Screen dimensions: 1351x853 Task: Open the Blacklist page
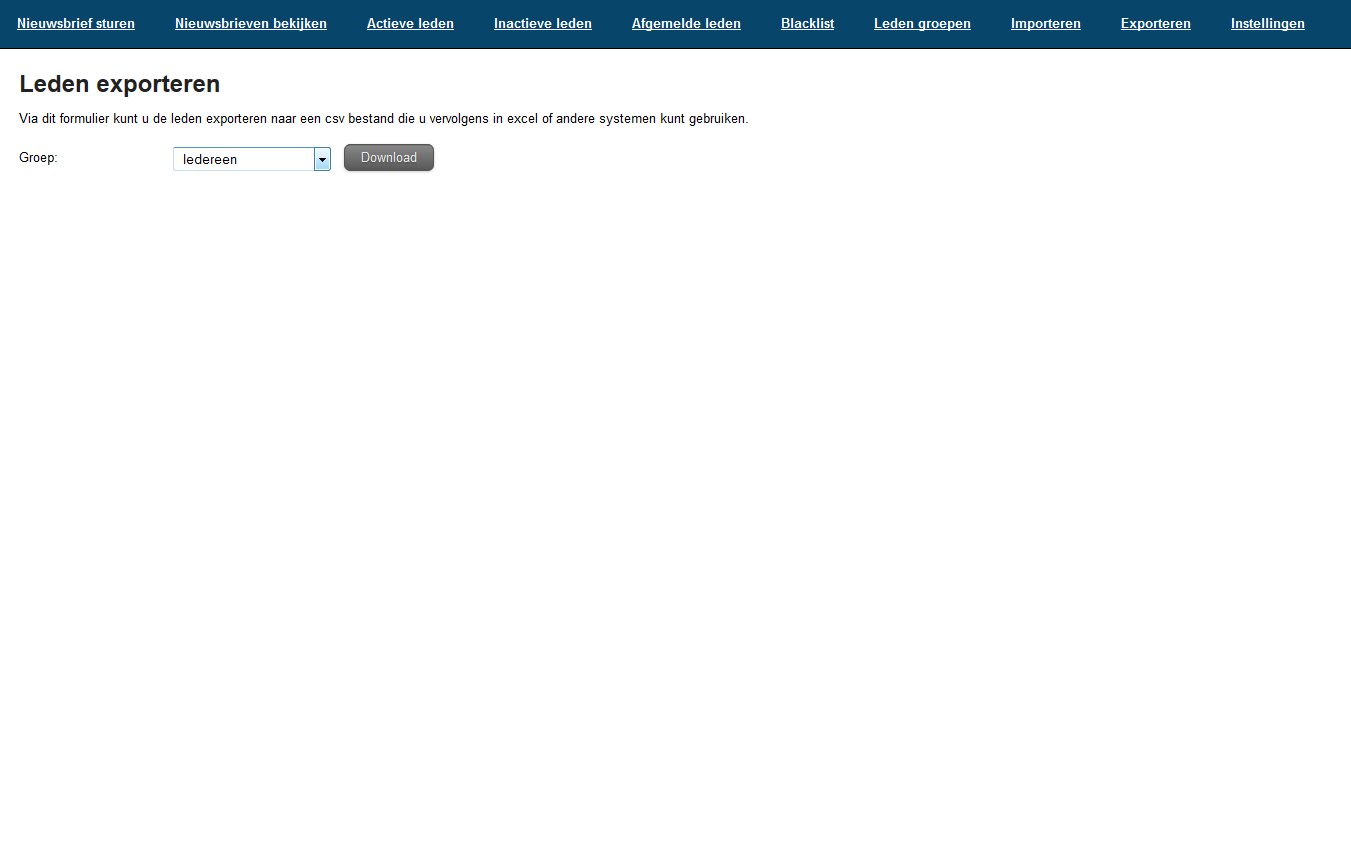[x=807, y=23]
